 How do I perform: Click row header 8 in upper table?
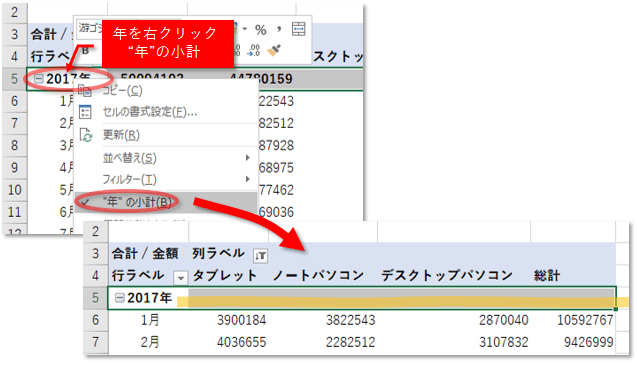[x=14, y=145]
